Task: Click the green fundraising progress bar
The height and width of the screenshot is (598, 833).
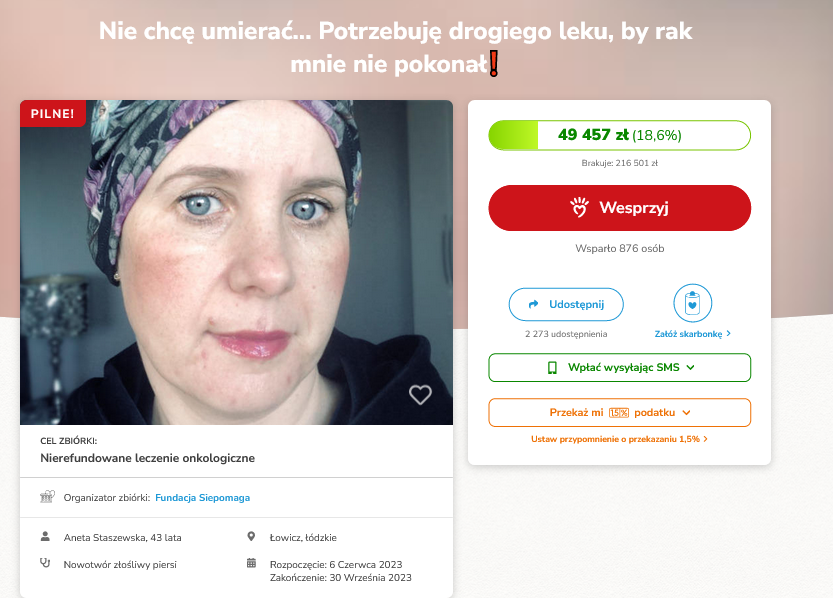Action: [619, 135]
